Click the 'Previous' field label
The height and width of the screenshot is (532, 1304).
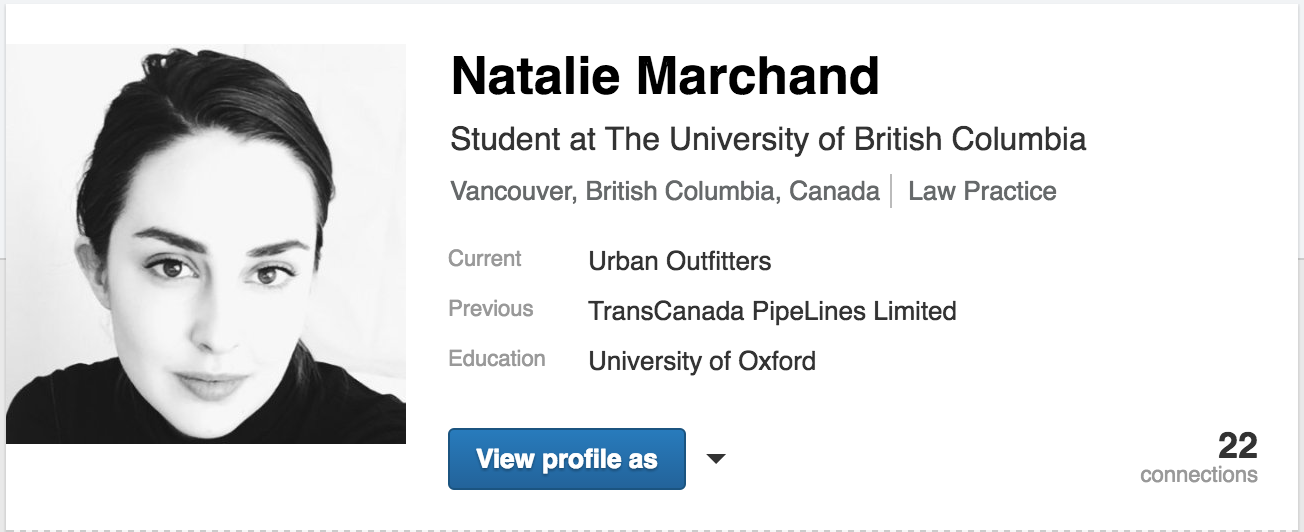491,309
